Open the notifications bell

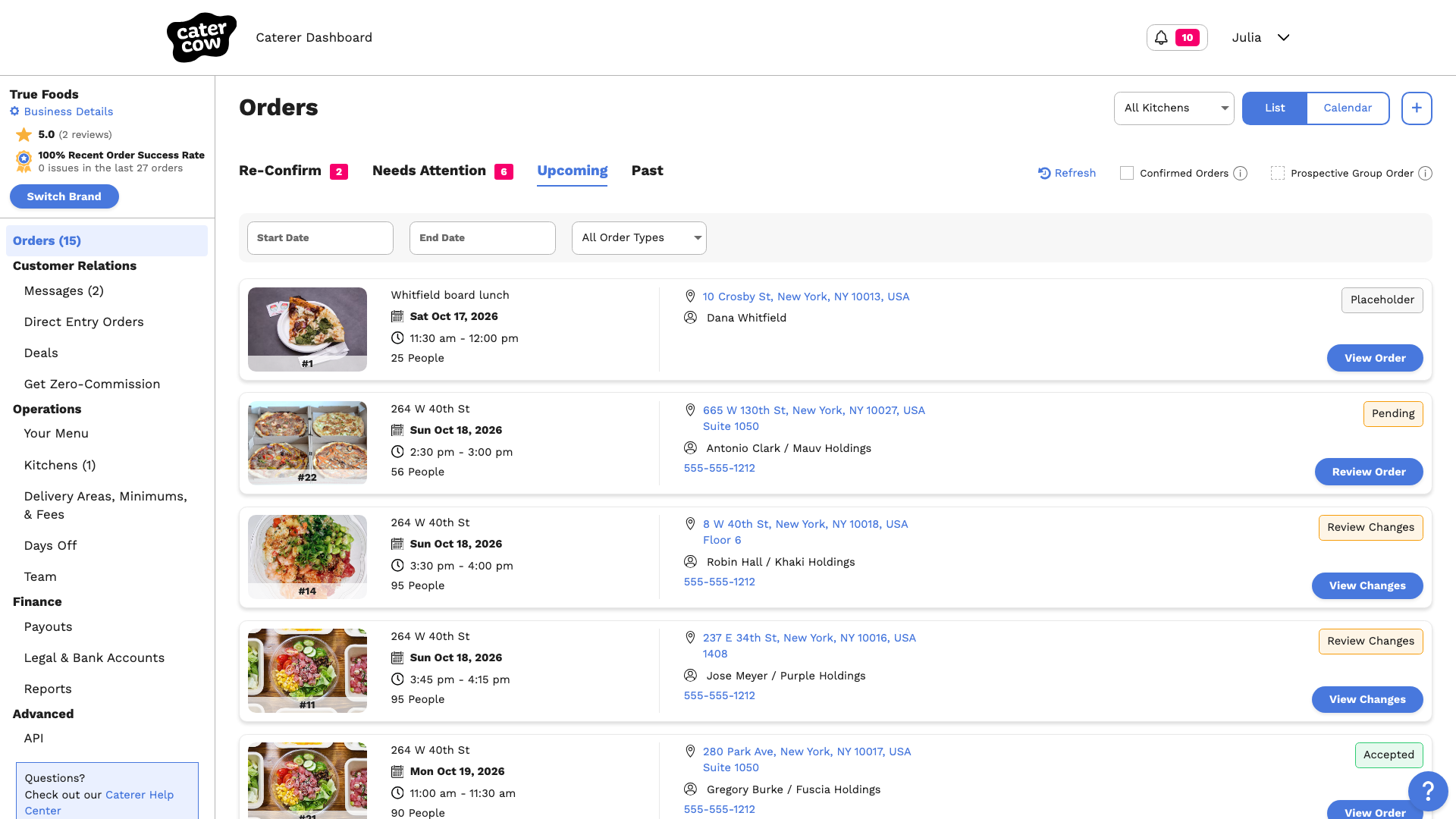point(1177,37)
